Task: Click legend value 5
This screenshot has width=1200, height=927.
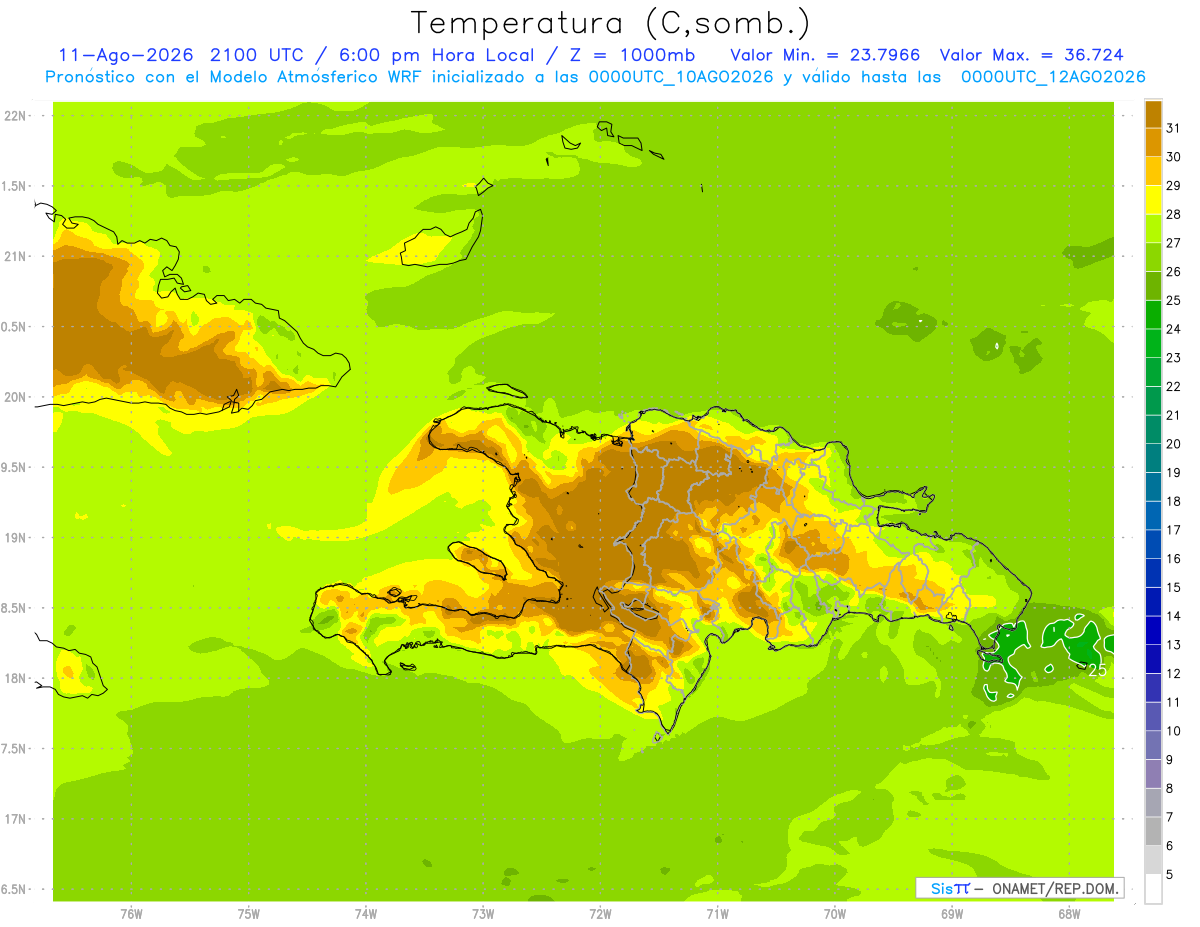Action: [1170, 874]
